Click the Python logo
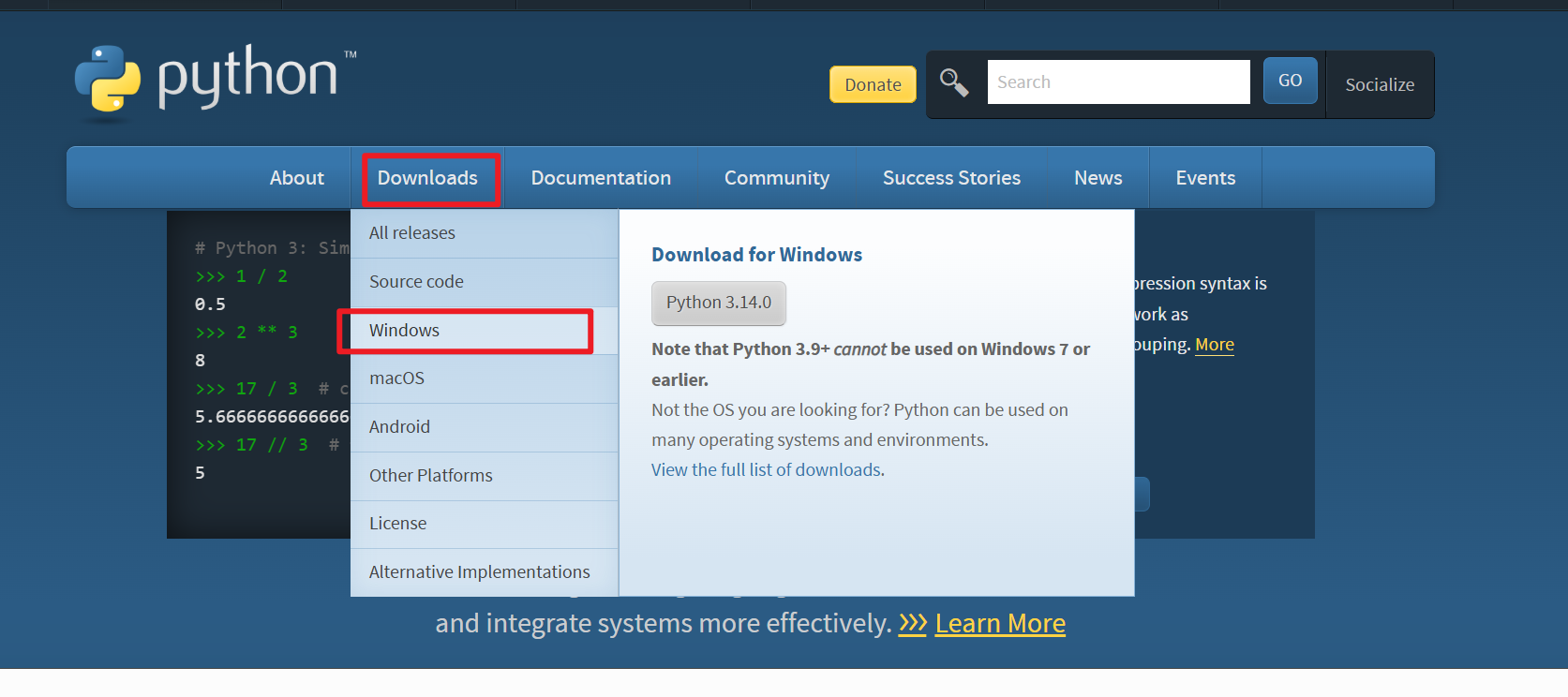The width and height of the screenshot is (1568, 697). coord(216,82)
